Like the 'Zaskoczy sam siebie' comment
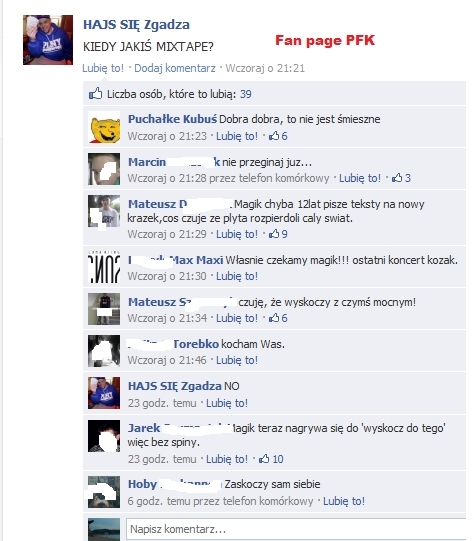Viewport: 474px width, 541px height. (344, 501)
